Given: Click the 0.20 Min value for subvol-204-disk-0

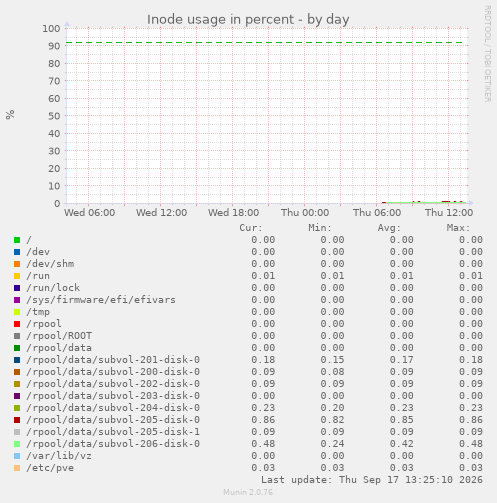Looking at the screenshot, I should (x=332, y=408).
